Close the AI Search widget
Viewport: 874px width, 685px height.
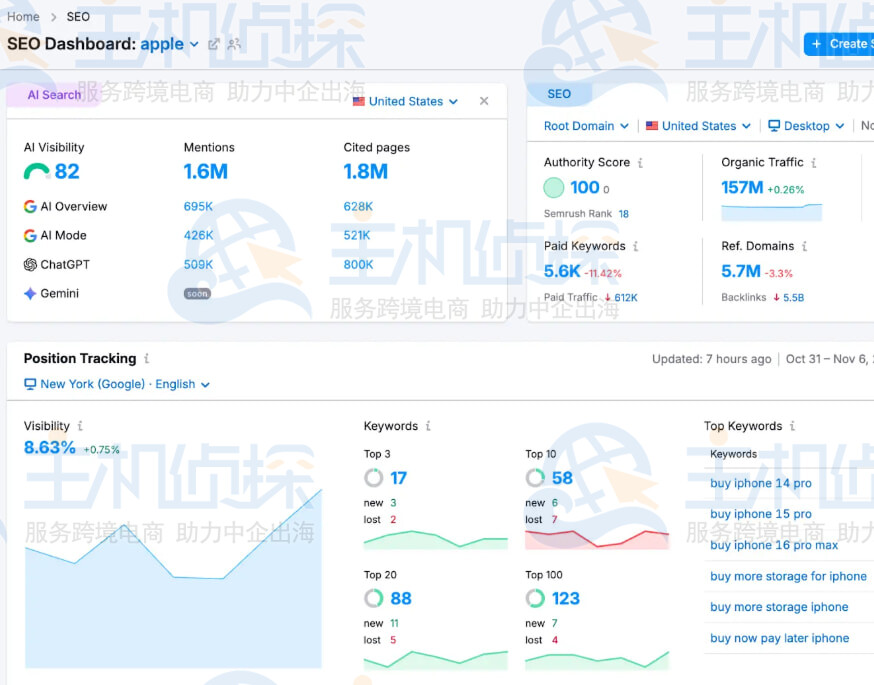[484, 101]
